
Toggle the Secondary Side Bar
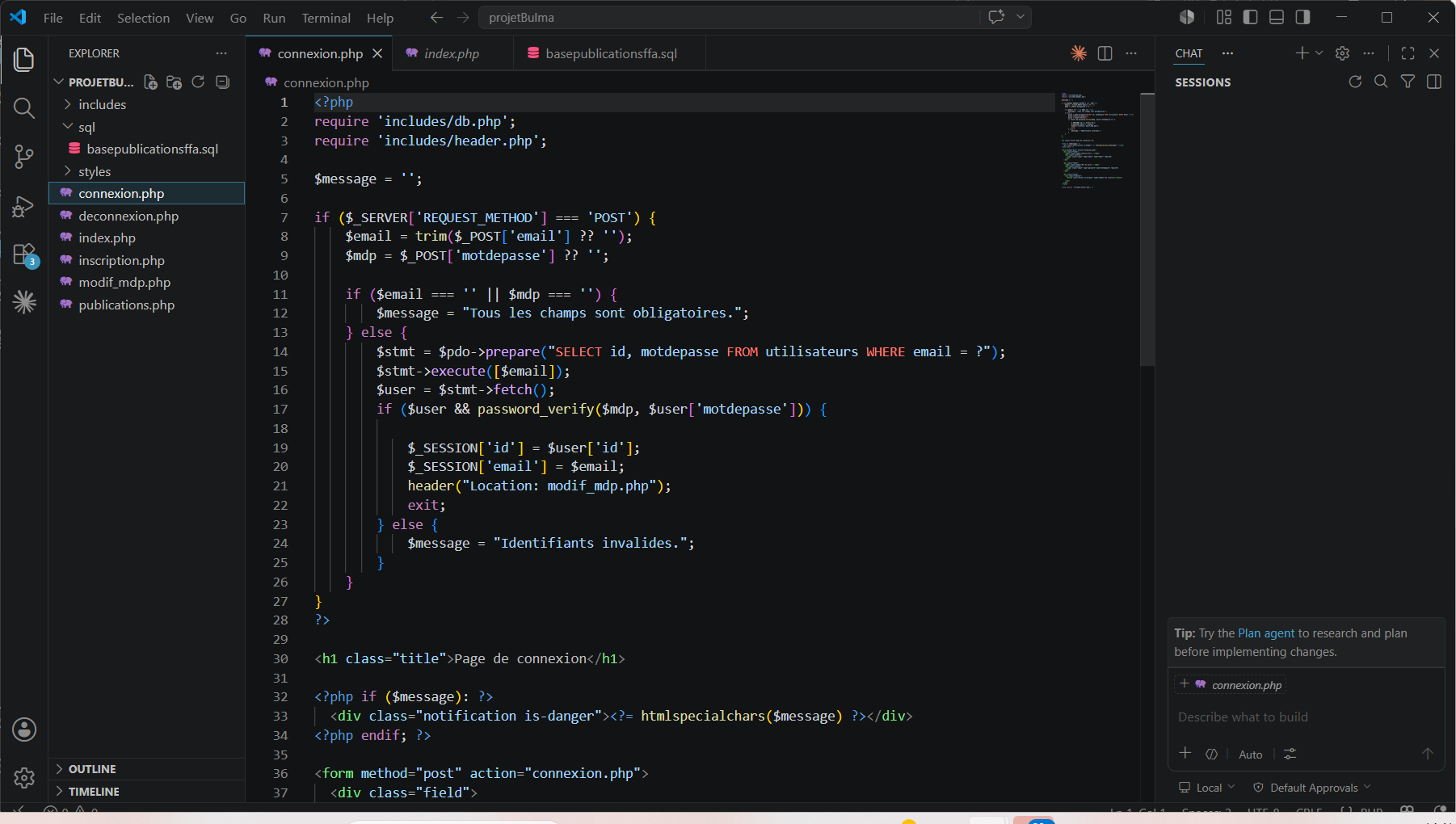(1302, 17)
